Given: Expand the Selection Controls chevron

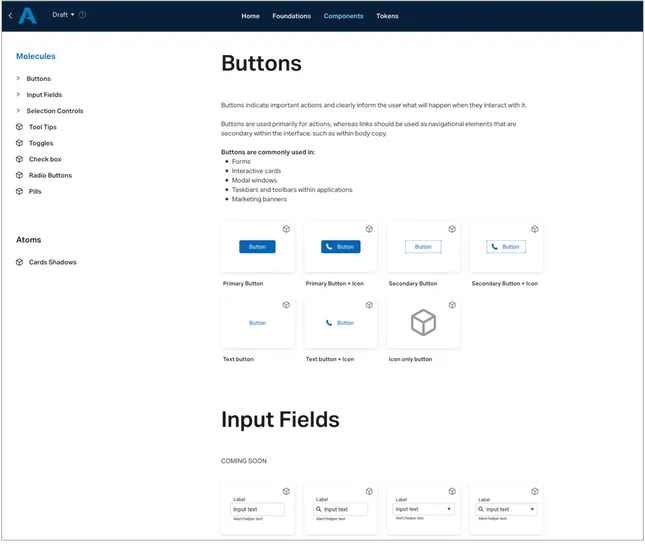Looking at the screenshot, I should pyautogui.click(x=18, y=110).
